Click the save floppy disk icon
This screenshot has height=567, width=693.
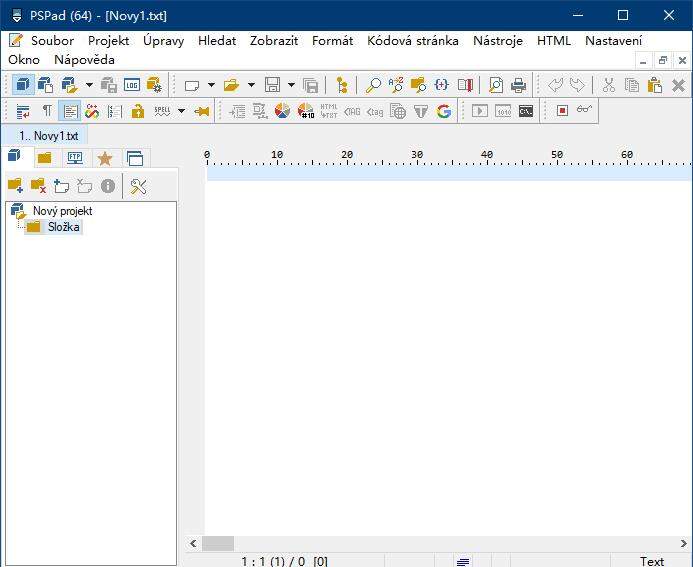tap(272, 84)
